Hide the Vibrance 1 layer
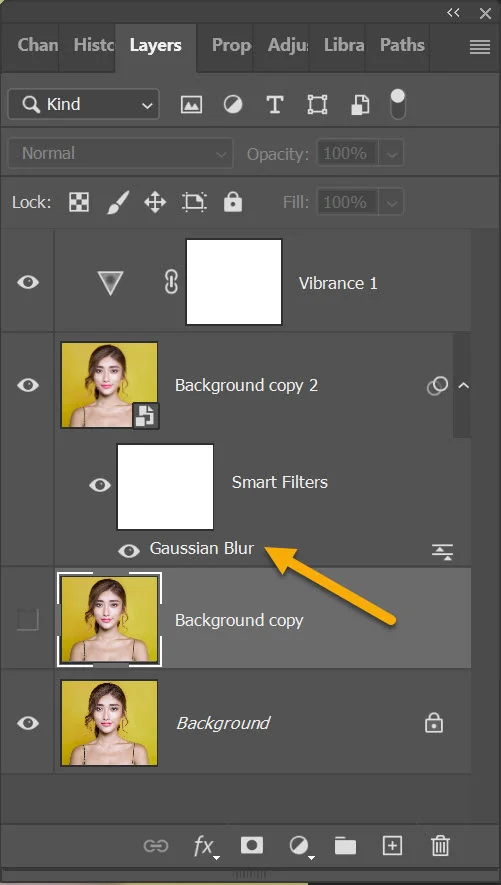Viewport: 501px width, 885px height. (x=28, y=282)
